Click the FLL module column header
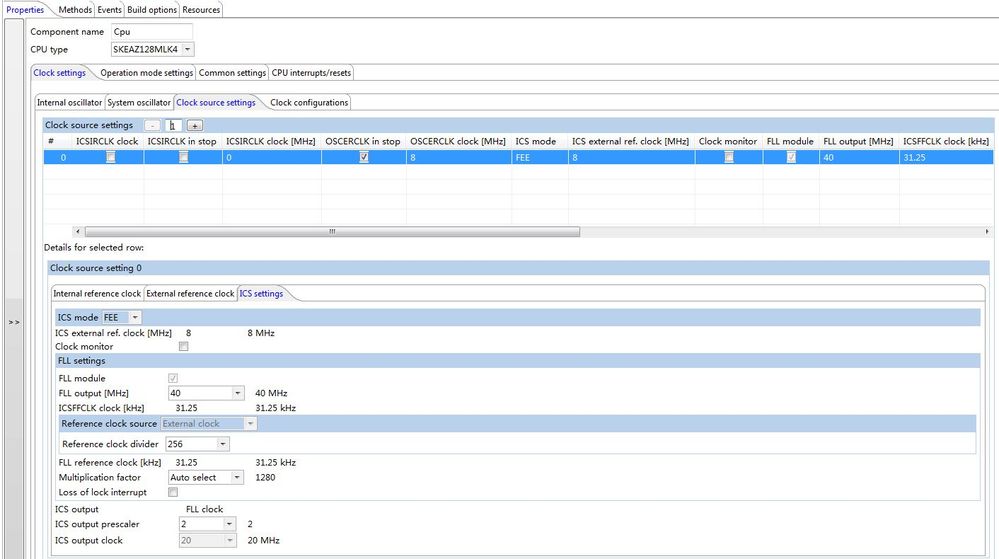The image size is (999, 559). coord(790,142)
